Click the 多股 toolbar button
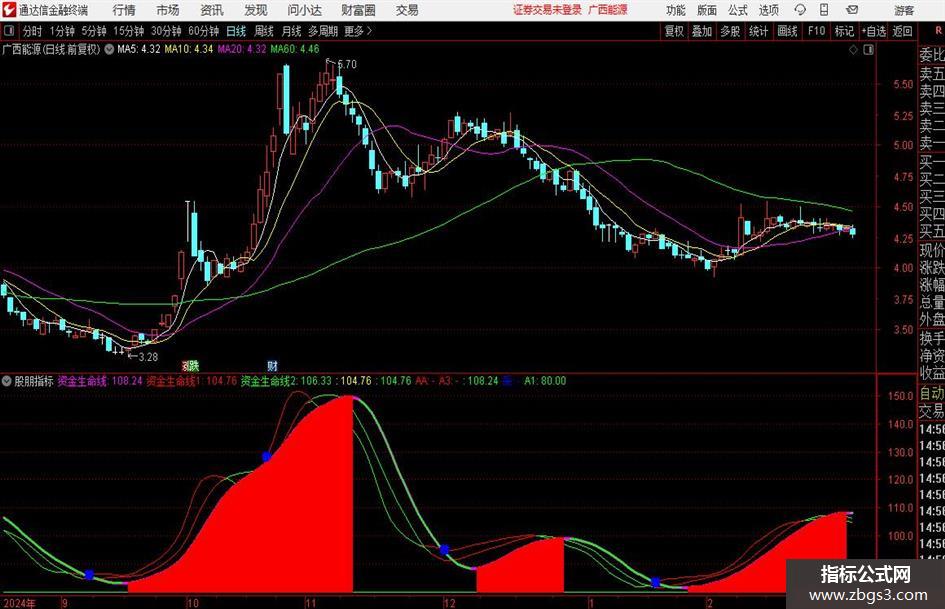Viewport: 945px width, 609px height. pos(730,31)
